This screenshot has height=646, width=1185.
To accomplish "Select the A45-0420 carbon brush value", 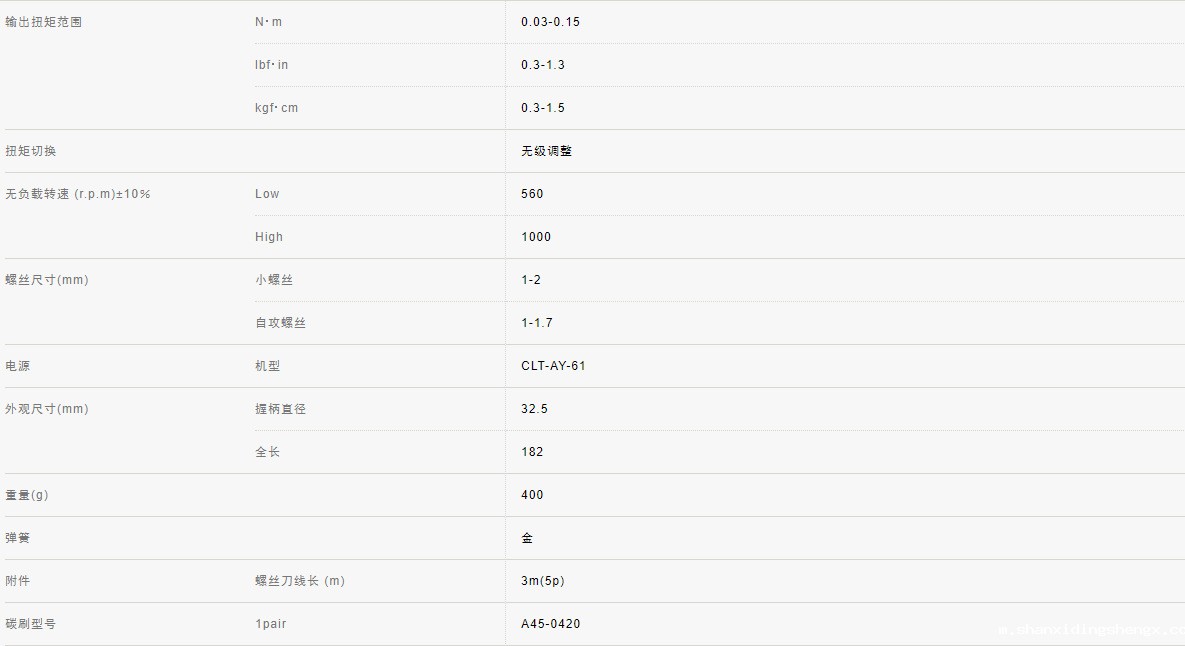I will tap(550, 624).
